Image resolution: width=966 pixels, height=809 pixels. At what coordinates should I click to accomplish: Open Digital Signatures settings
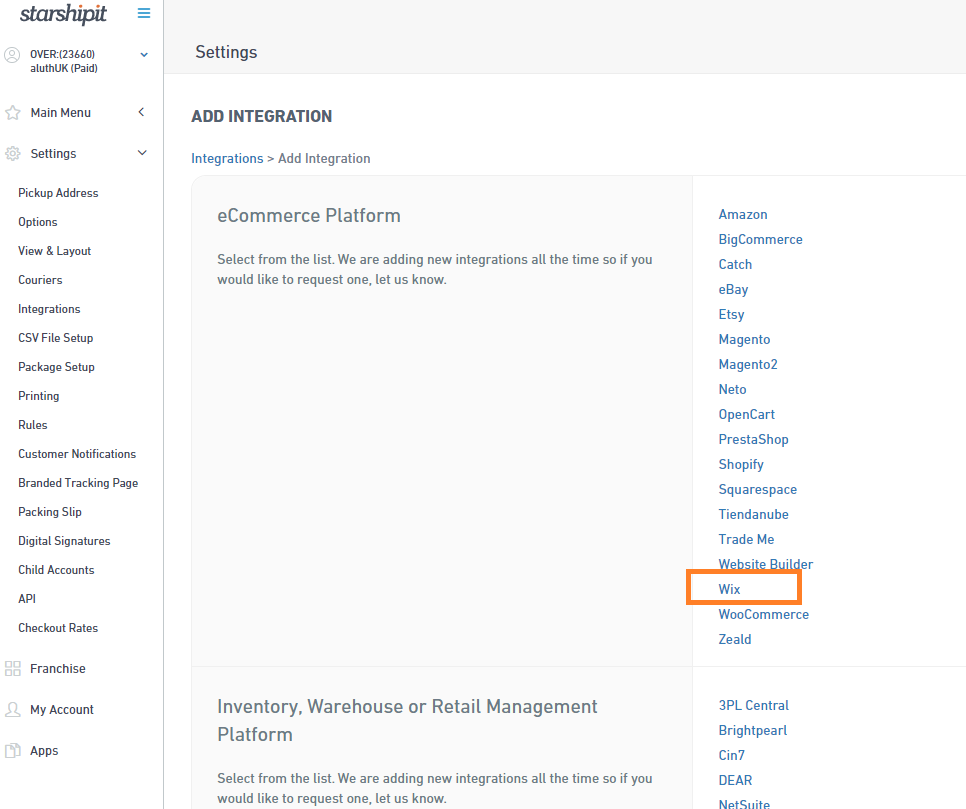pos(64,540)
